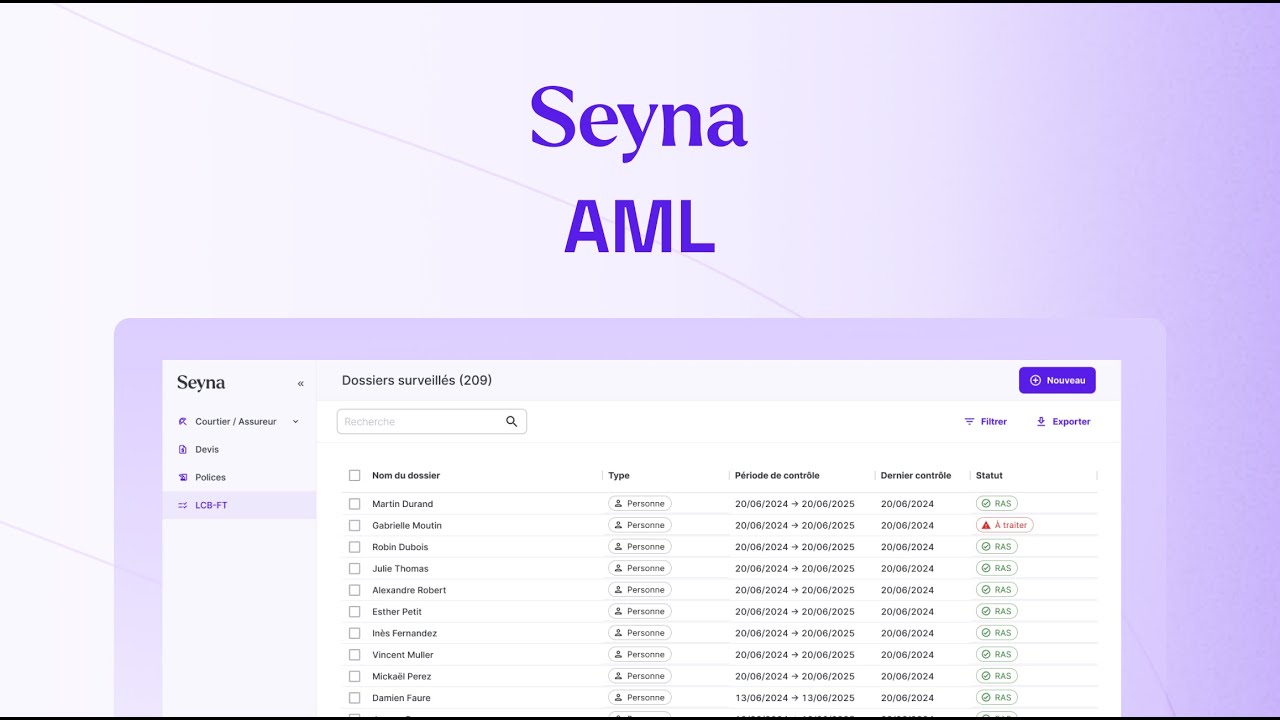Open the Vincent Muller dossier
1280x720 pixels.
[403, 655]
